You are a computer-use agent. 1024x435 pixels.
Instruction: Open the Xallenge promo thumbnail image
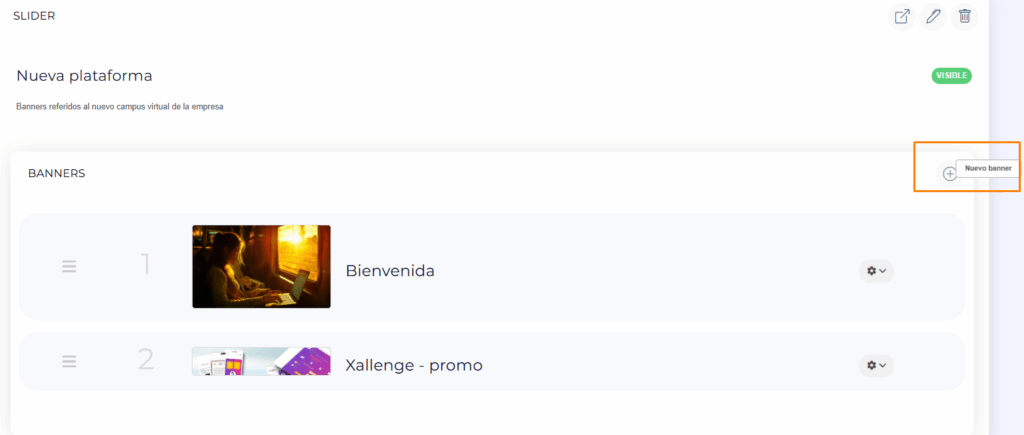(x=261, y=361)
